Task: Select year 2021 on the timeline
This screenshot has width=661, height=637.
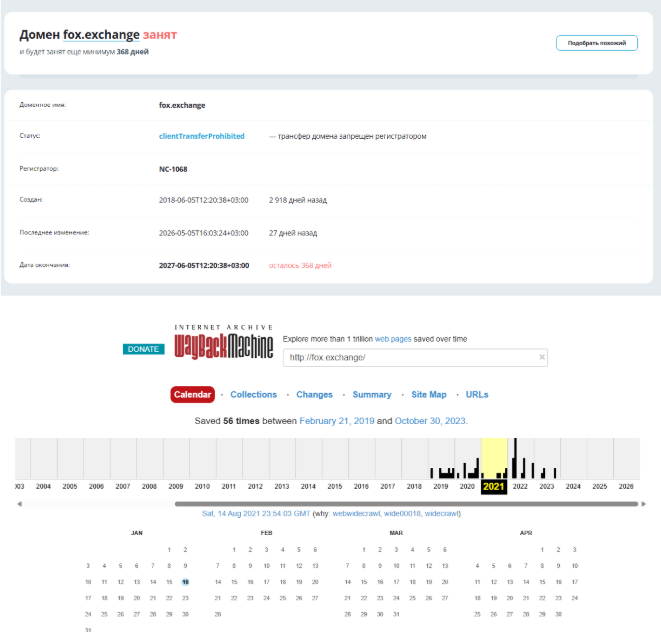Action: [494, 486]
